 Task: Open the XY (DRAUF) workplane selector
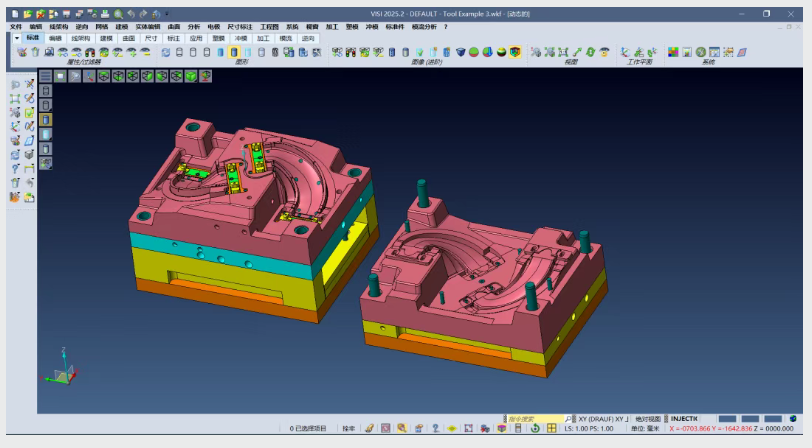tap(602, 418)
